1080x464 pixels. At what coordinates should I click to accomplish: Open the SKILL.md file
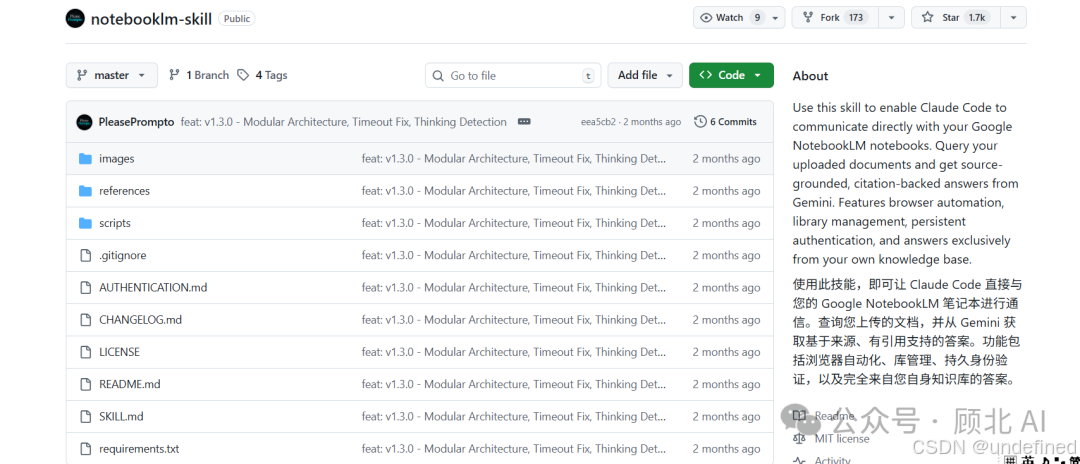121,416
